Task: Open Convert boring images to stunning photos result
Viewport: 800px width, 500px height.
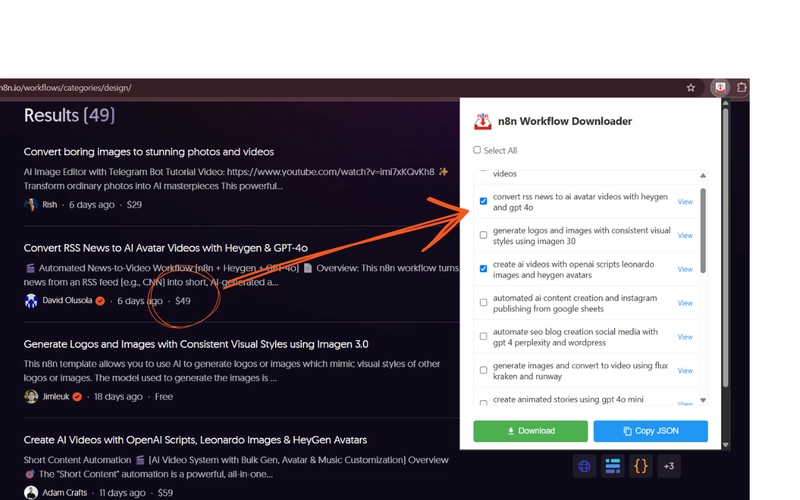Action: coord(149,152)
